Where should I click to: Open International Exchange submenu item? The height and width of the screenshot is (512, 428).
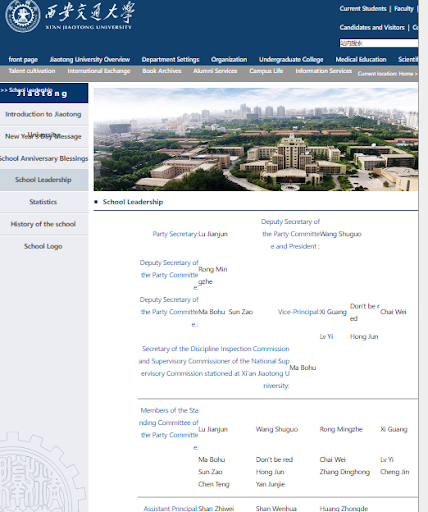(99, 71)
